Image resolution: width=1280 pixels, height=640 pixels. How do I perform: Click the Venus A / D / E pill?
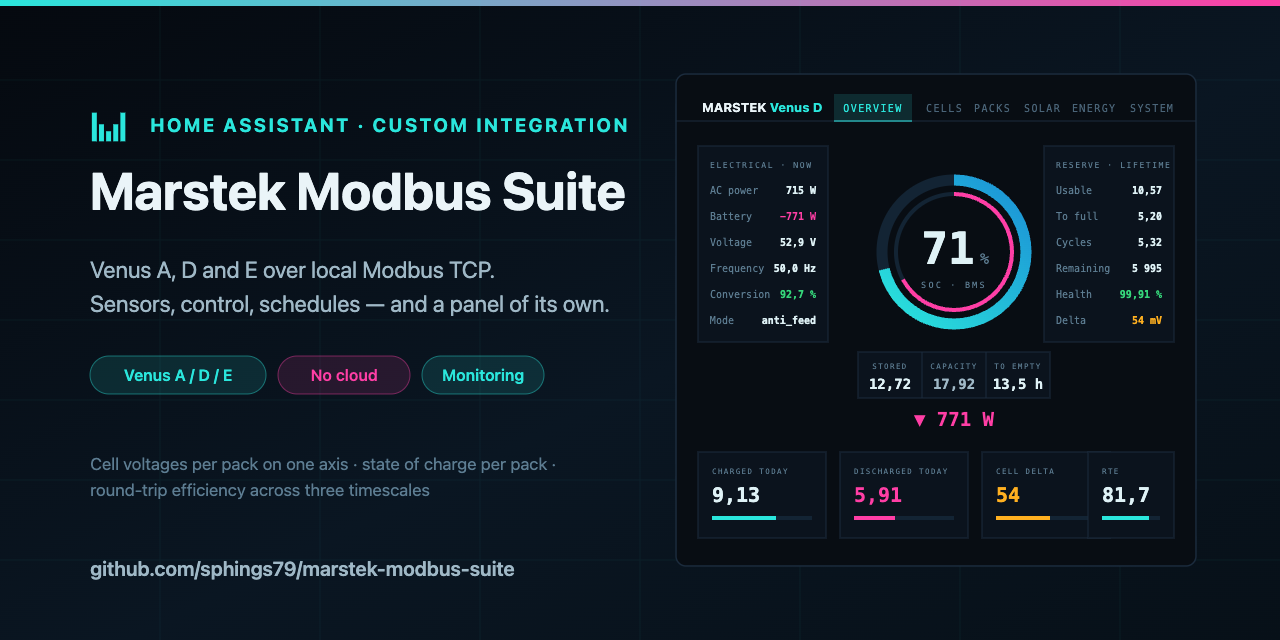pyautogui.click(x=178, y=375)
